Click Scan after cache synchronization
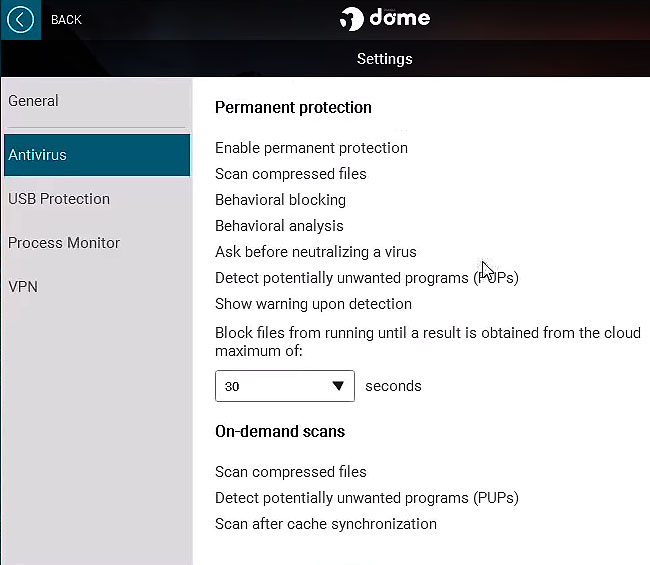 (x=326, y=524)
